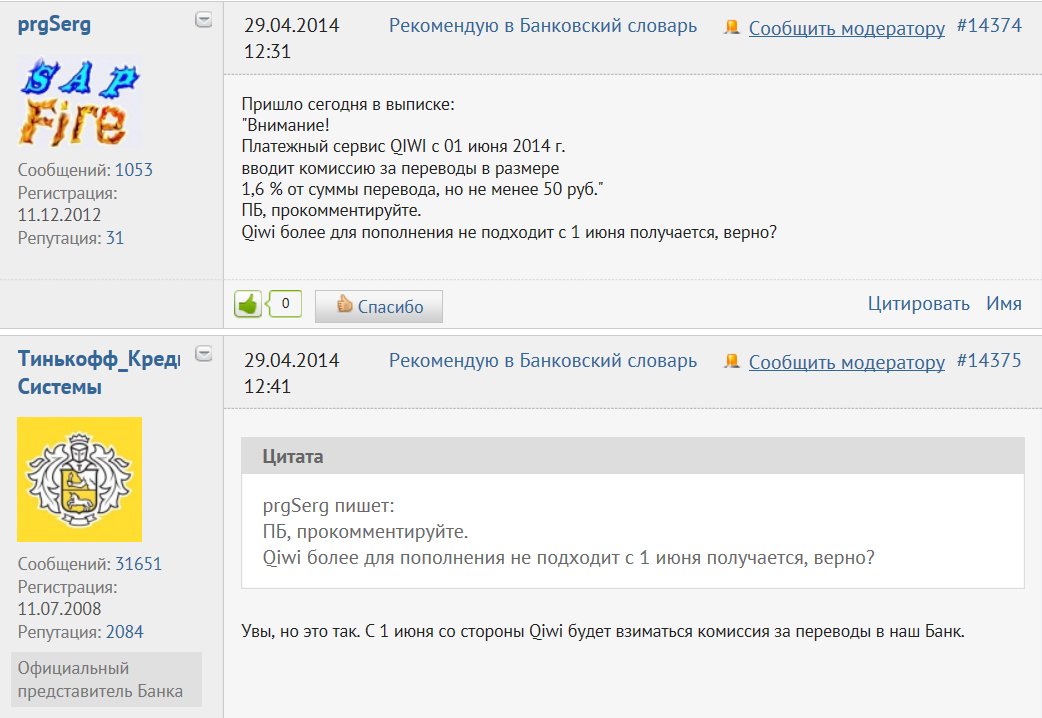Expand the prgSerg user dropdown arrow
Viewport: 1042px width, 718px height.
203,20
